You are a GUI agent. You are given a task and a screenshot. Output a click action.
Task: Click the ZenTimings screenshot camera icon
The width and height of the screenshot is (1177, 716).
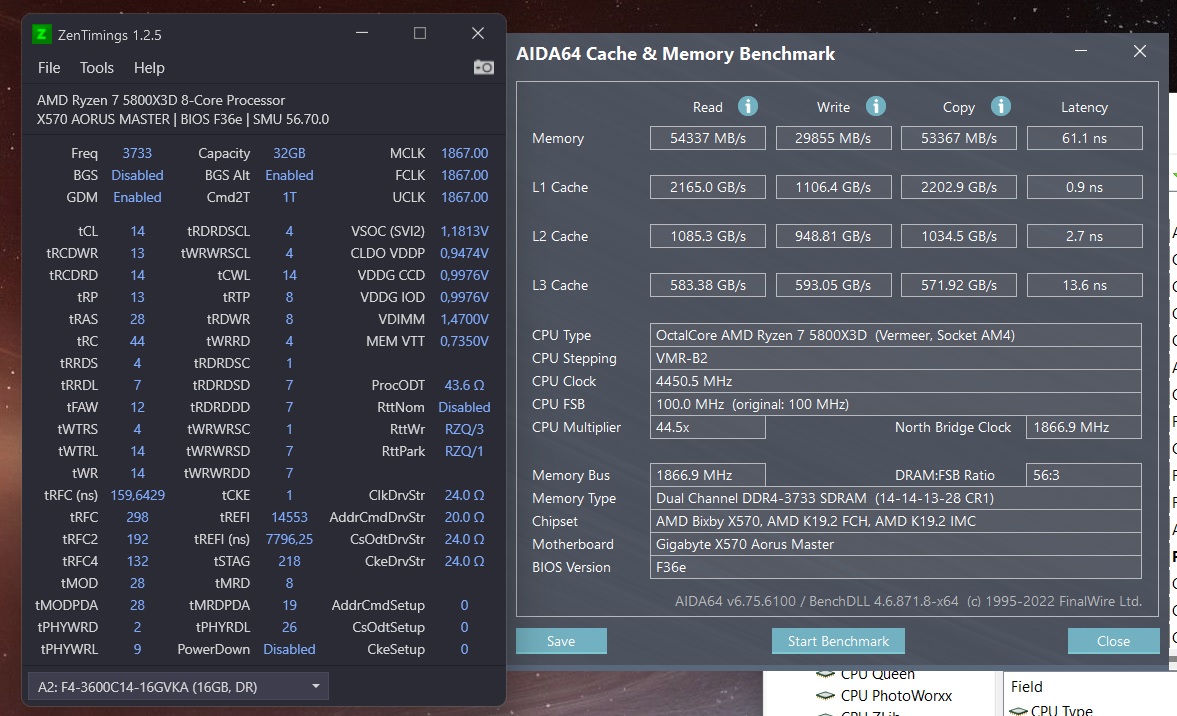point(483,68)
